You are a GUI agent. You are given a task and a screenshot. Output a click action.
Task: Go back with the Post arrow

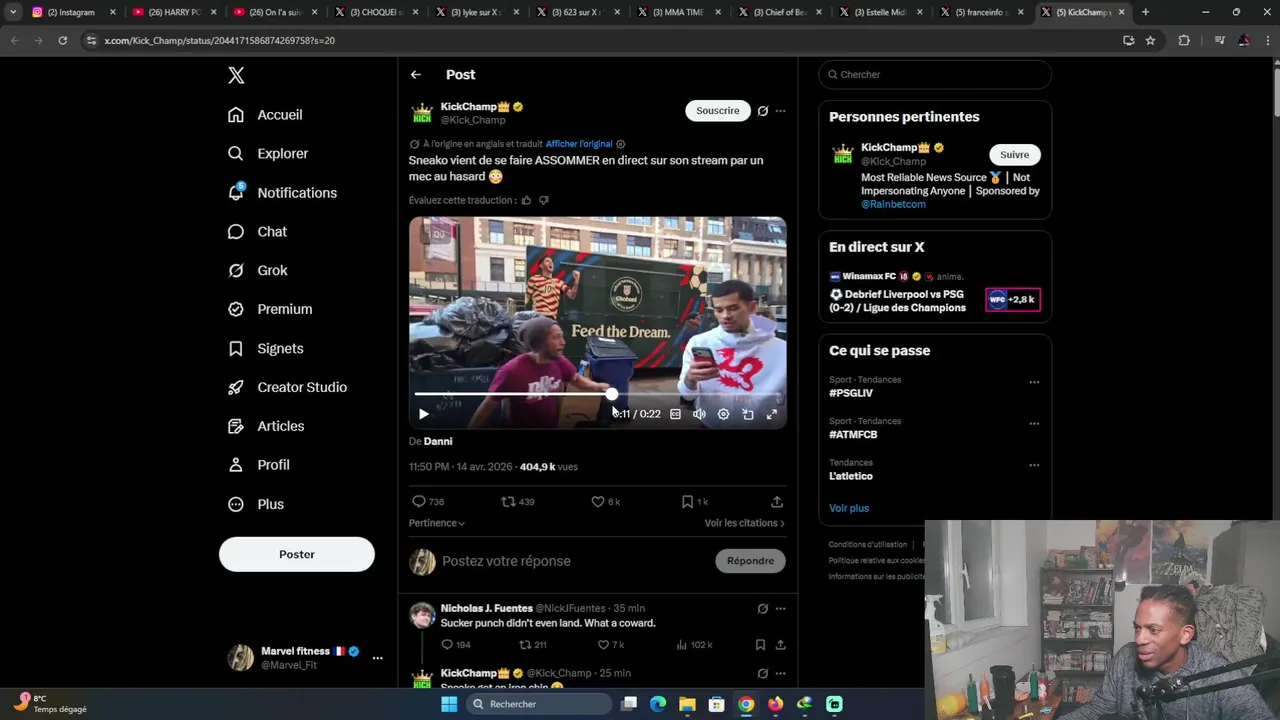(x=415, y=75)
